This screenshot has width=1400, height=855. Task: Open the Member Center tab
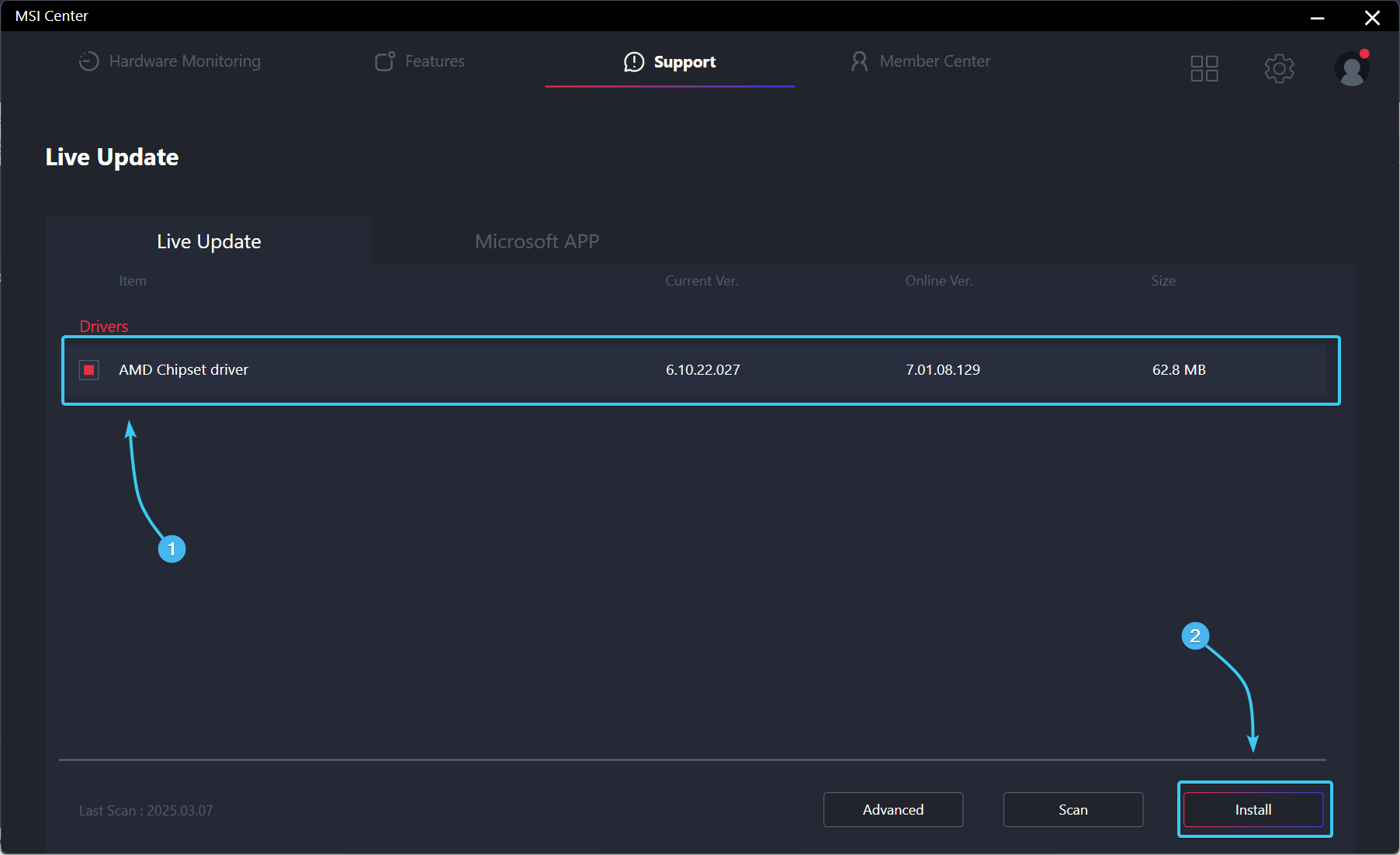(x=920, y=61)
